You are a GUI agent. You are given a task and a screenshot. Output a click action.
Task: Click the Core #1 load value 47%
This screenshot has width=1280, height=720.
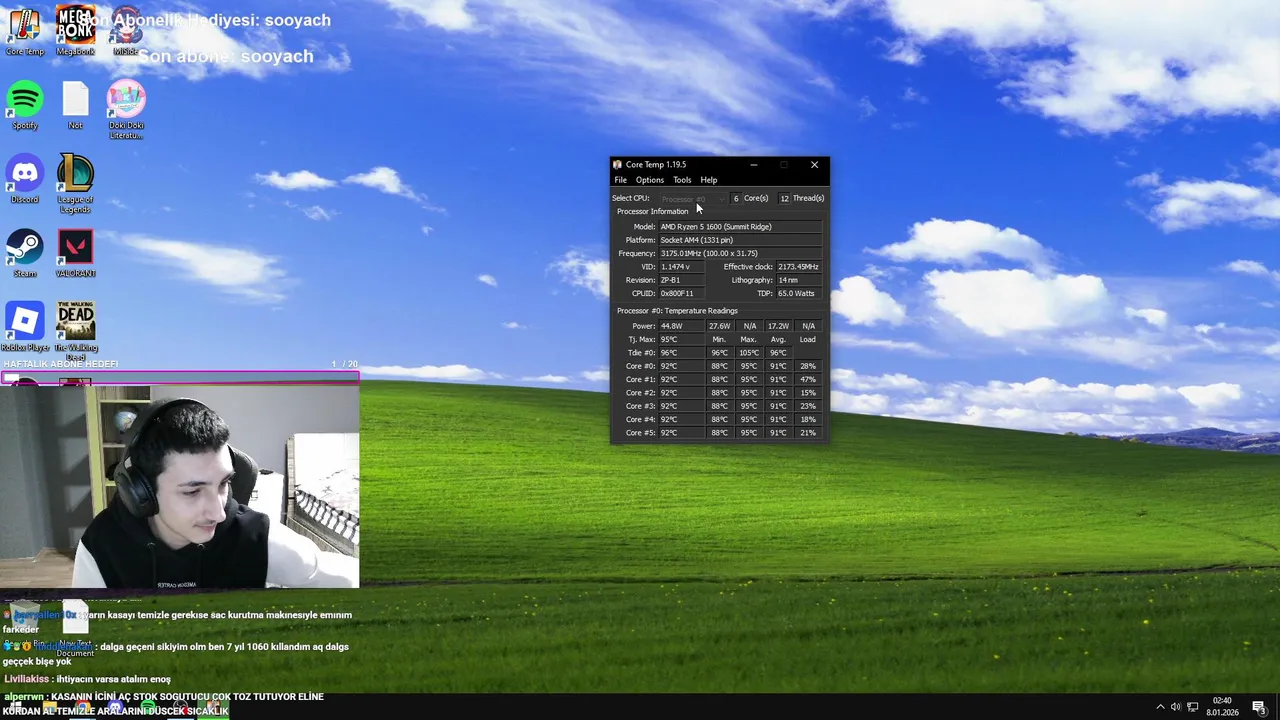coord(808,379)
